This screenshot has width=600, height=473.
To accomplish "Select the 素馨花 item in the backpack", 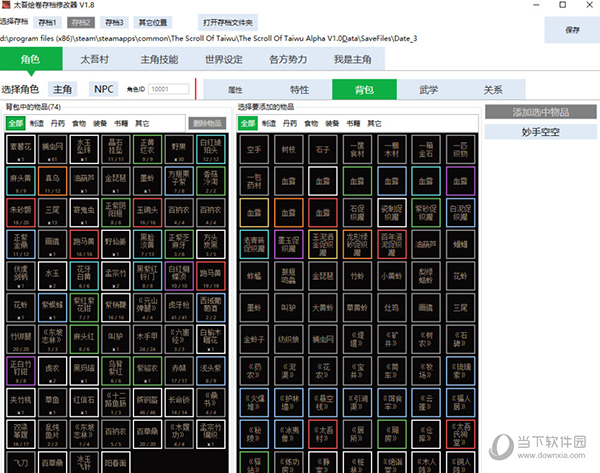I will coord(21,149).
